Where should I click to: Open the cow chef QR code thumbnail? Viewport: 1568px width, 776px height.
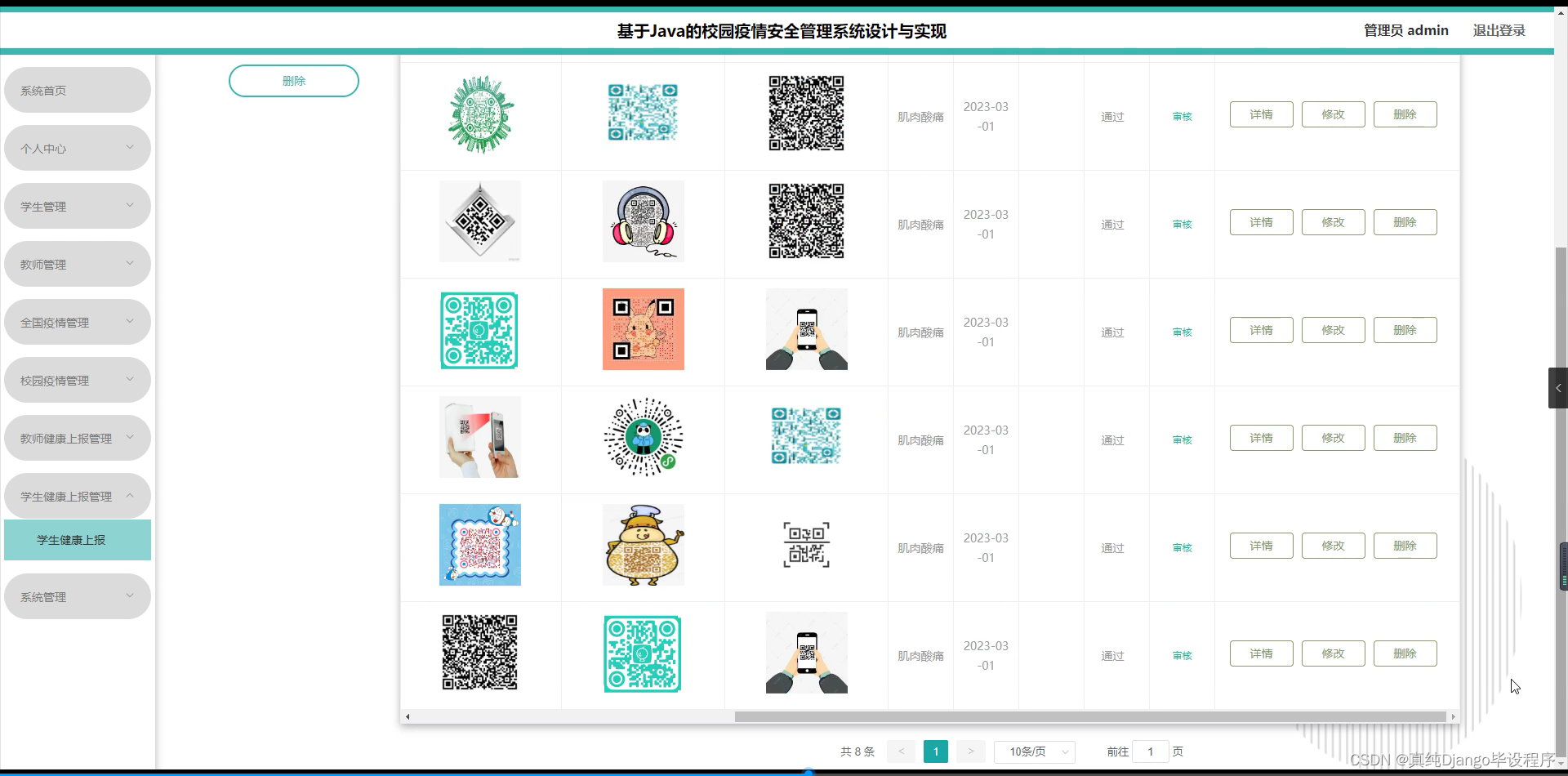[644, 545]
